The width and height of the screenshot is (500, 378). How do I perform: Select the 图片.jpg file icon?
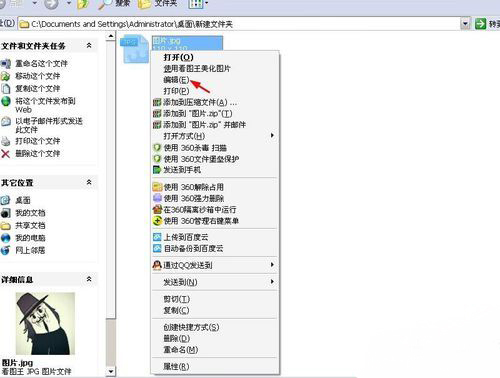click(135, 49)
